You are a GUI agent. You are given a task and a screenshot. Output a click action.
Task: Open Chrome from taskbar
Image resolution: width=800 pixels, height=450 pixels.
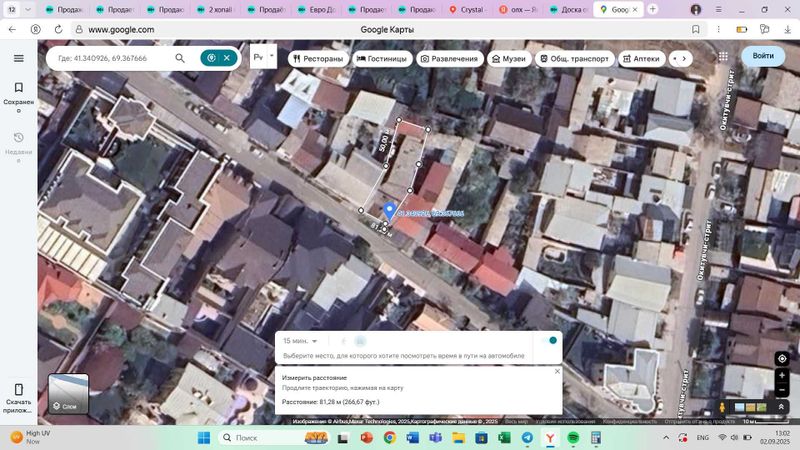pos(390,438)
